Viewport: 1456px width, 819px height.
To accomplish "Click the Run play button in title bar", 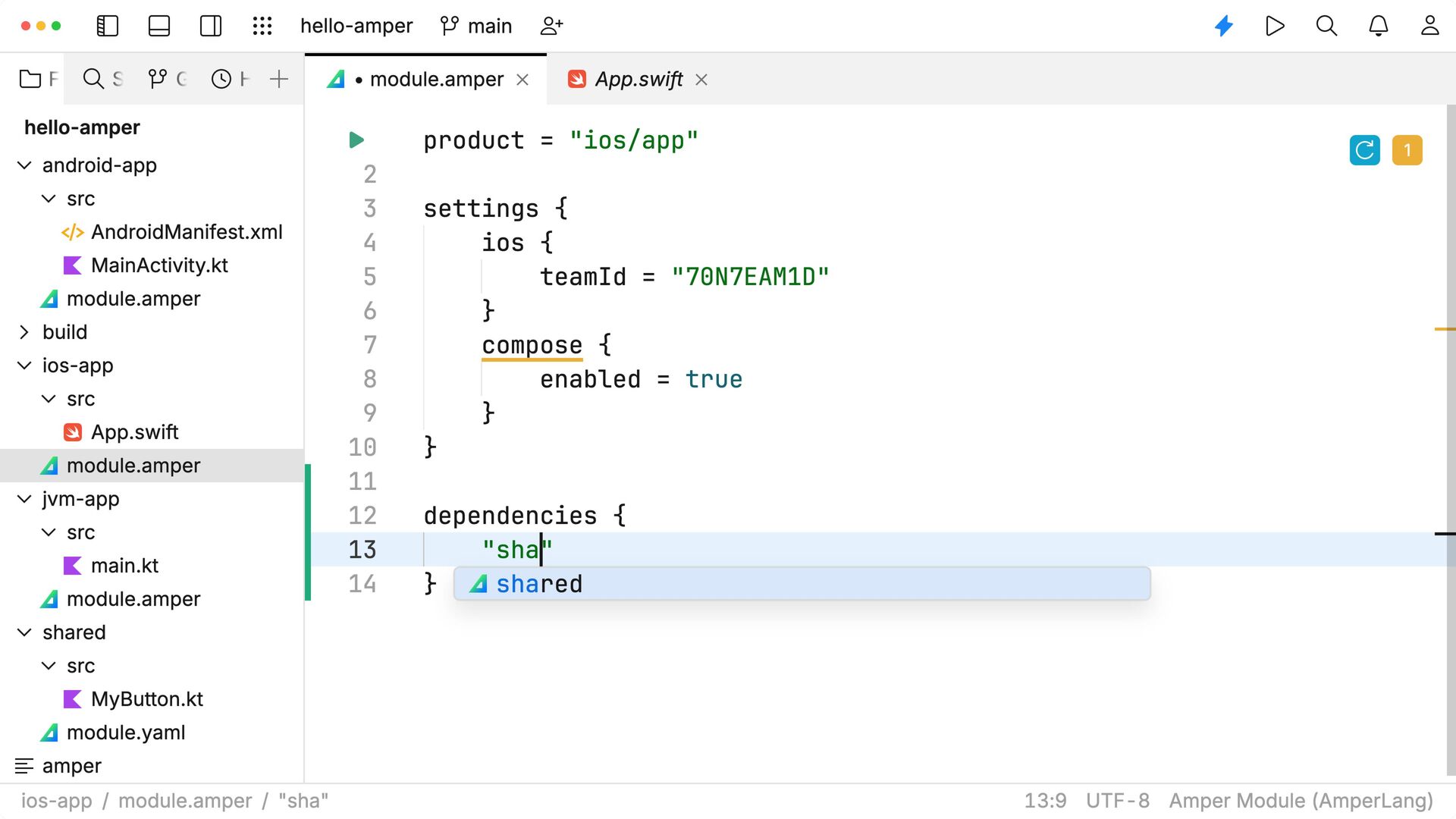I will coord(1276,26).
